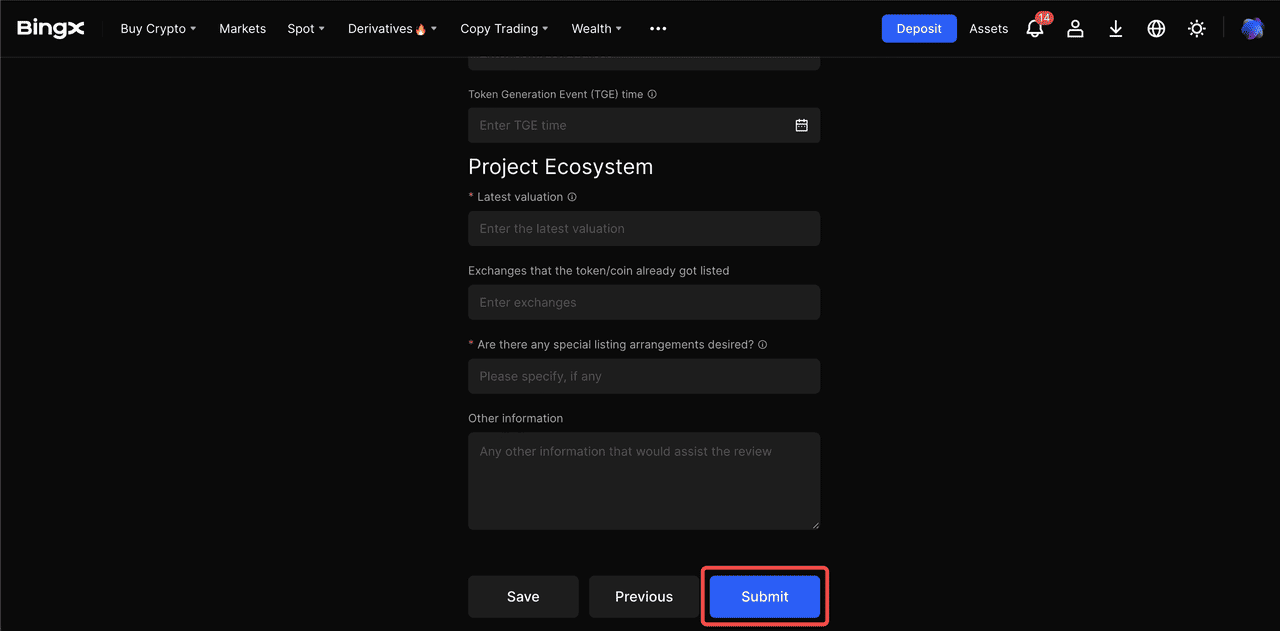Open the notifications bell
Screen dimensions: 1280x631
click(x=1035, y=29)
